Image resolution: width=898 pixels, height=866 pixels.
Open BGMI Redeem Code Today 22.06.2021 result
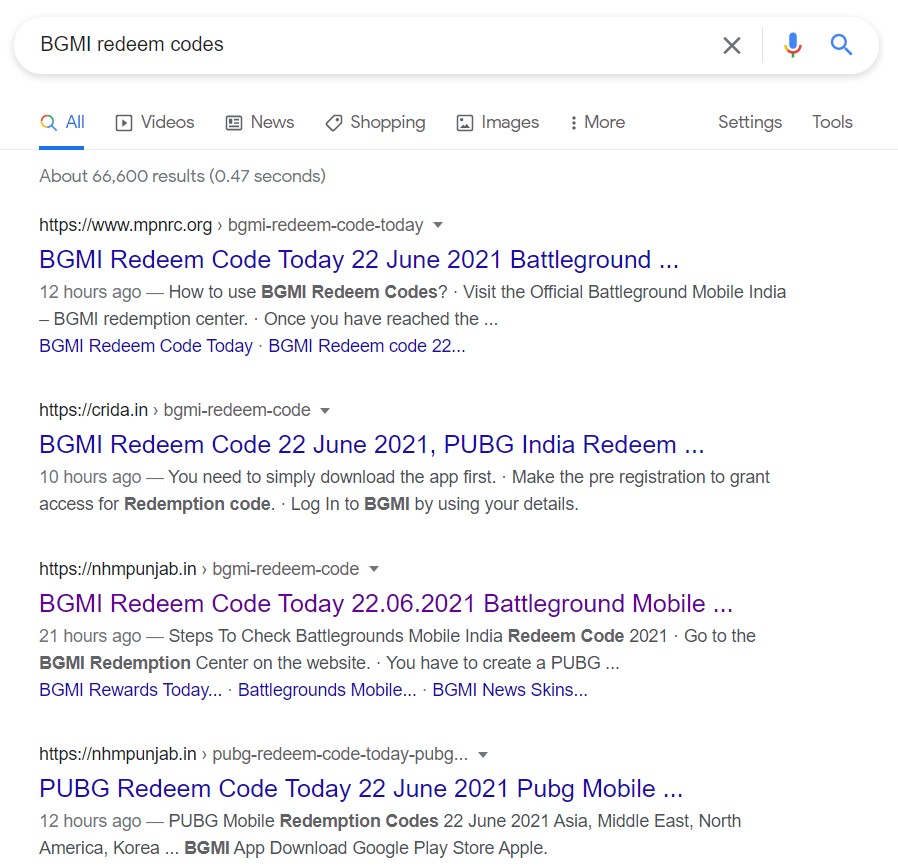385,603
